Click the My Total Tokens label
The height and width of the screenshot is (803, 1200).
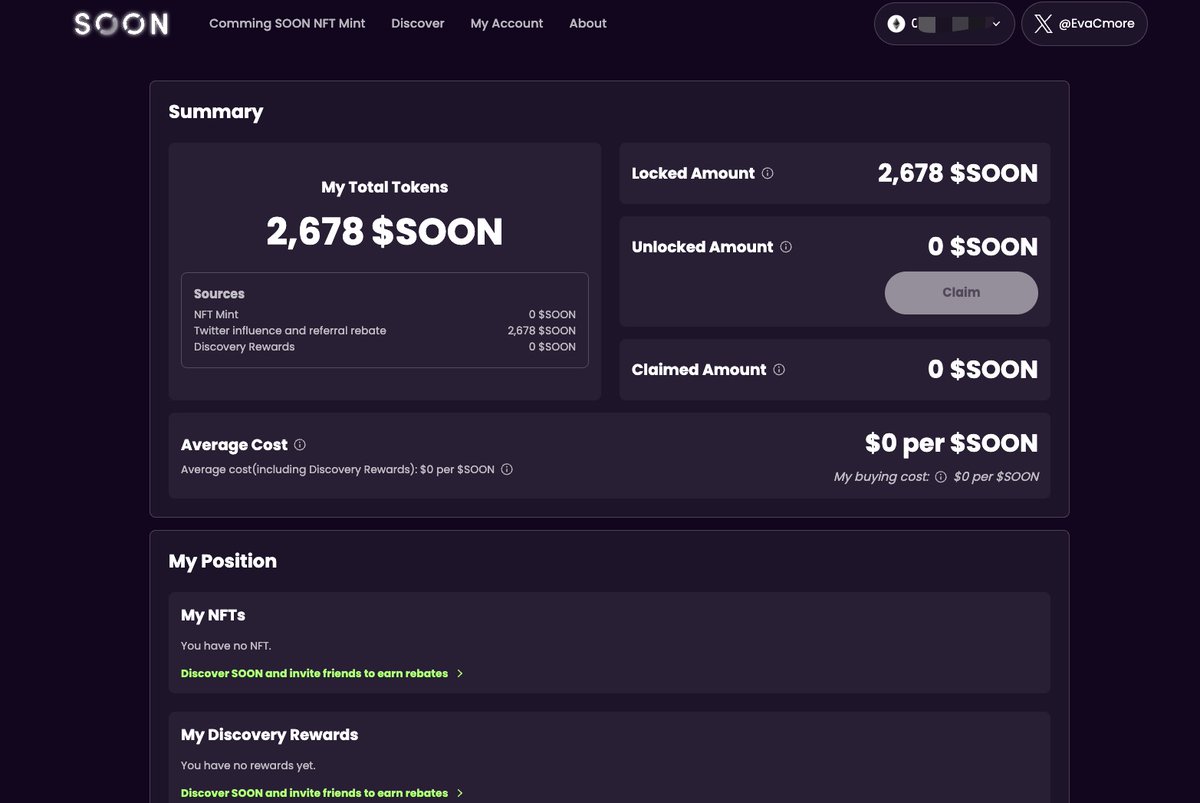[385, 187]
